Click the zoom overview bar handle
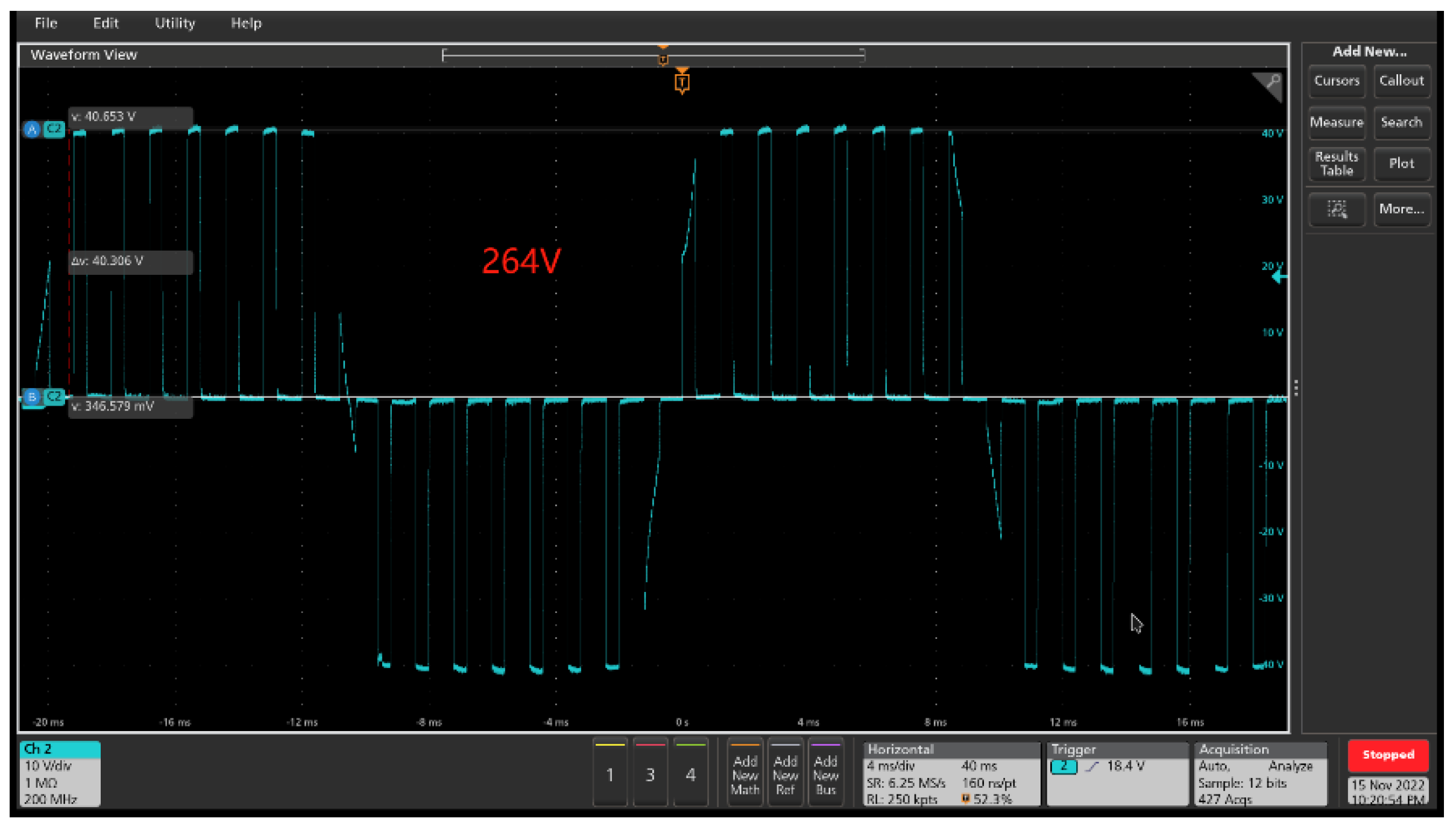 coord(663,59)
